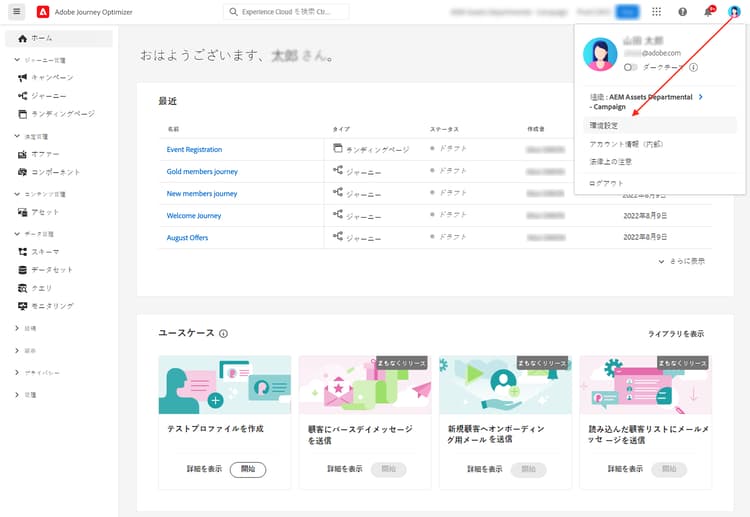Click the キャンペーン megaphone icon
The height and width of the screenshot is (517, 750).
(x=22, y=77)
